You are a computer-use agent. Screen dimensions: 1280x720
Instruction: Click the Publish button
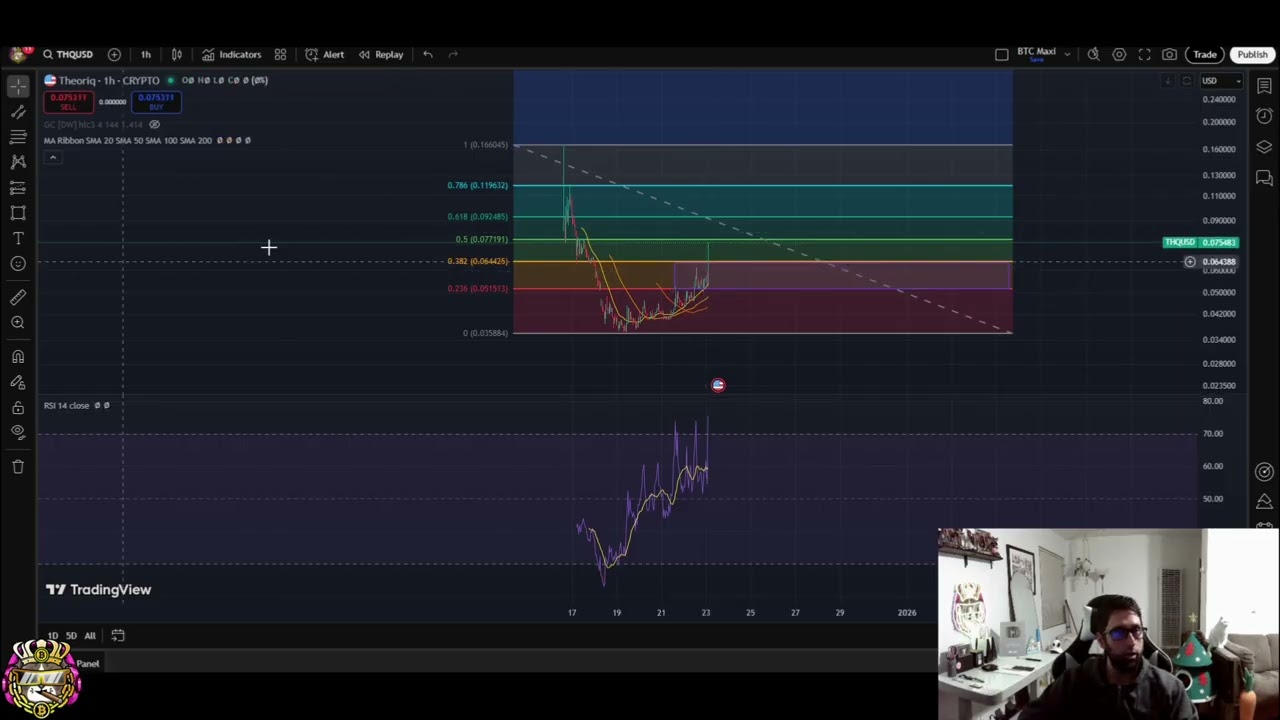tap(1252, 54)
